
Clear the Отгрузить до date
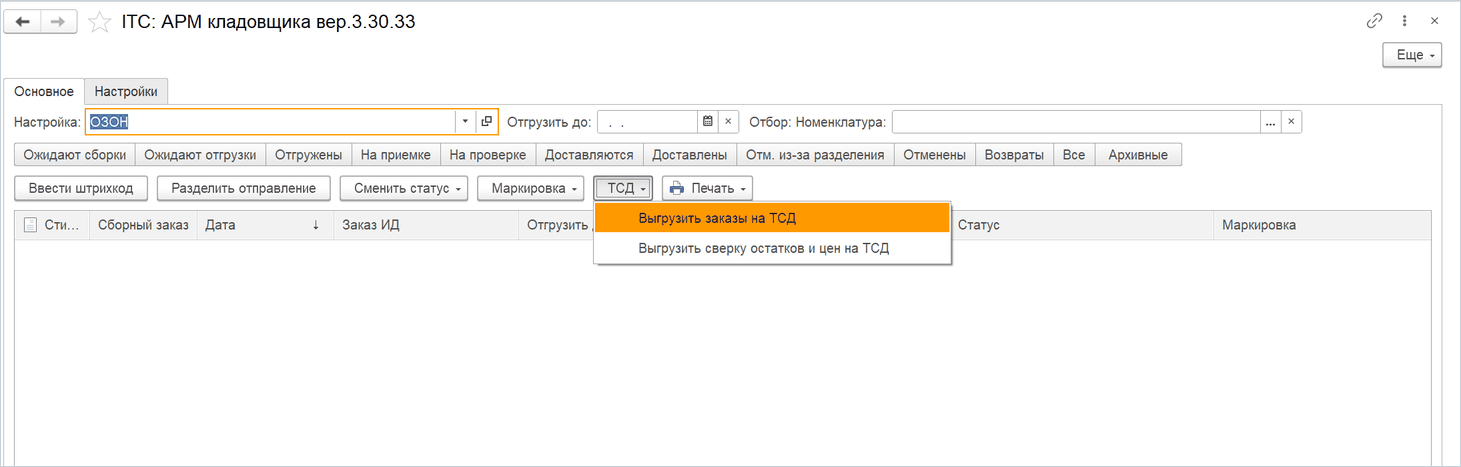729,122
